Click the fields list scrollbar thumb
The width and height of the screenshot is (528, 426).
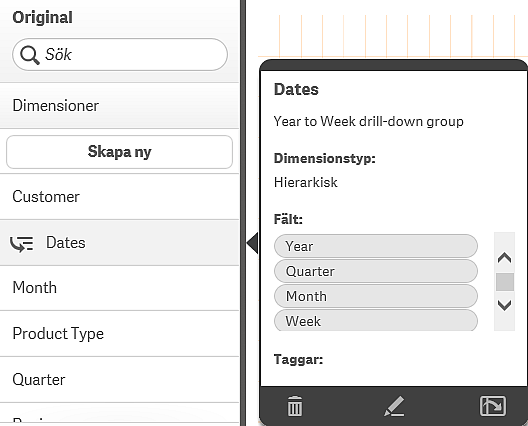pyautogui.click(x=505, y=282)
